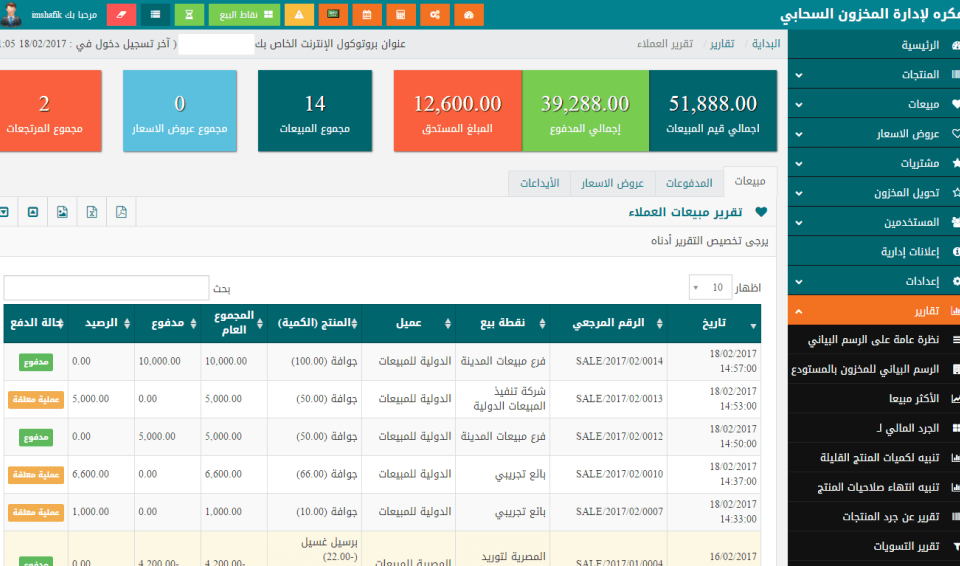Switch to the المدفوعات tab
The image size is (960, 566).
pos(688,183)
